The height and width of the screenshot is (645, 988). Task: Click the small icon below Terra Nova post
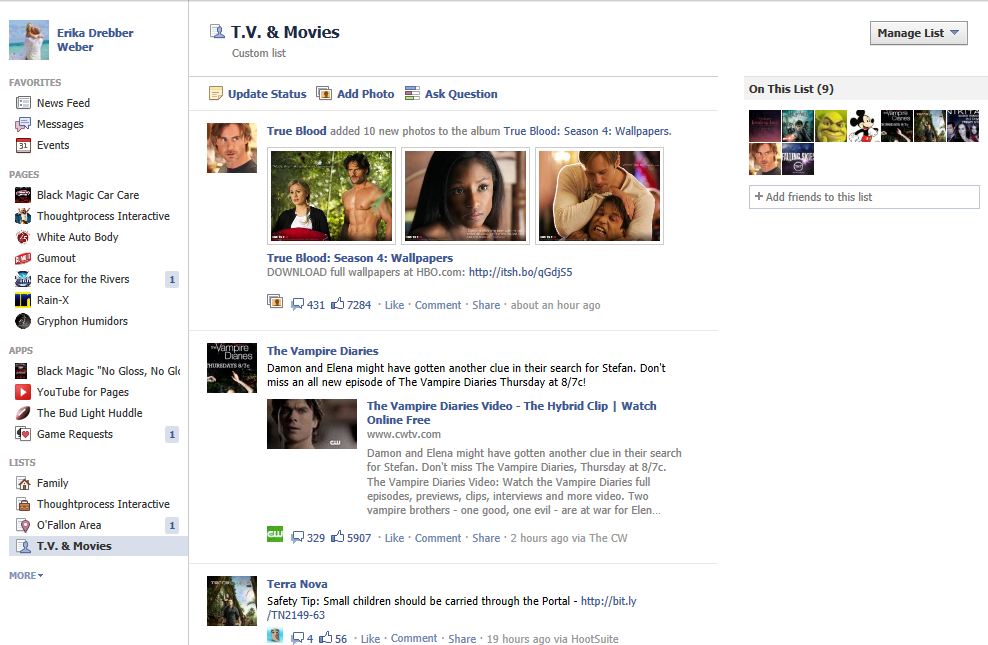pos(275,636)
